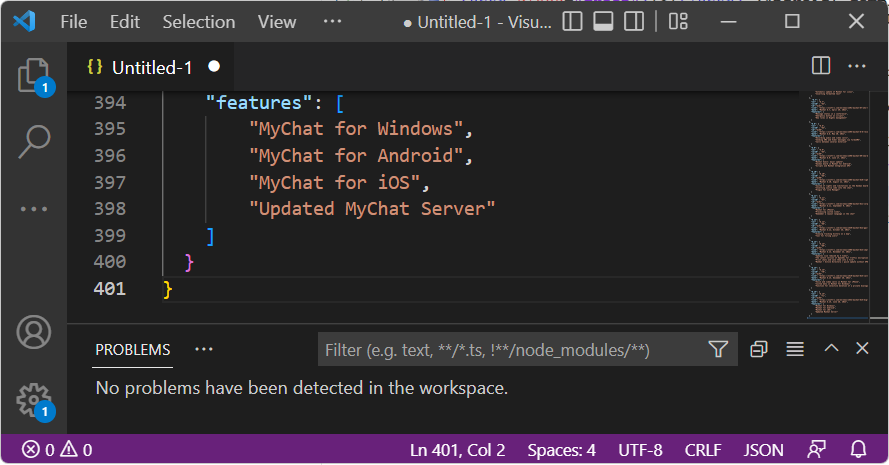This screenshot has height=465, width=889.
Task: Open the filter options funnel icon
Action: (x=718, y=349)
